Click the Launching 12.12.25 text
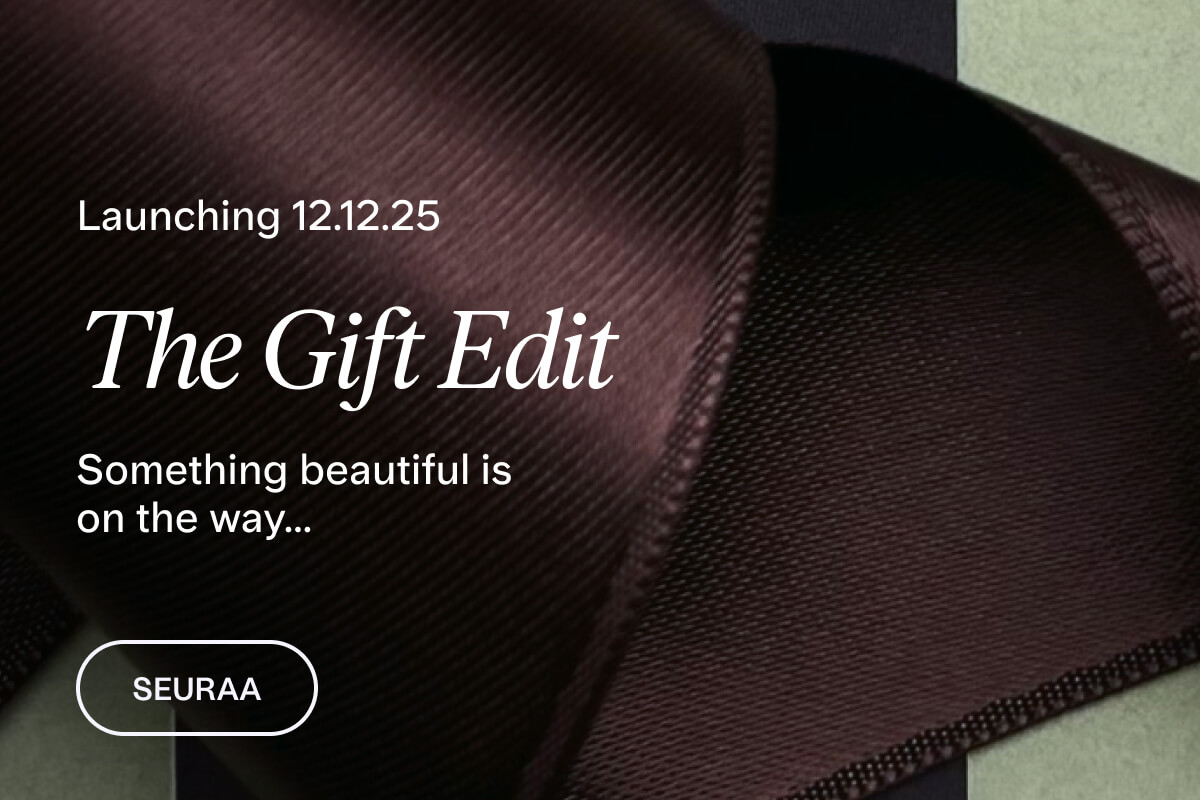This screenshot has width=1200, height=800. click(259, 217)
